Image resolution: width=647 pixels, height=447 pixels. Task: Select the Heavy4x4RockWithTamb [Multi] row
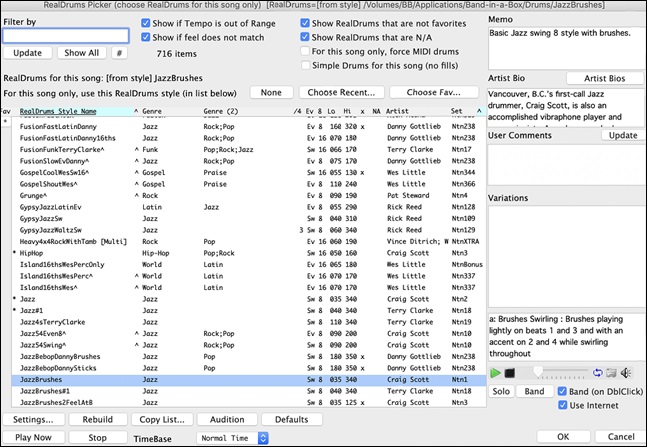(x=249, y=241)
